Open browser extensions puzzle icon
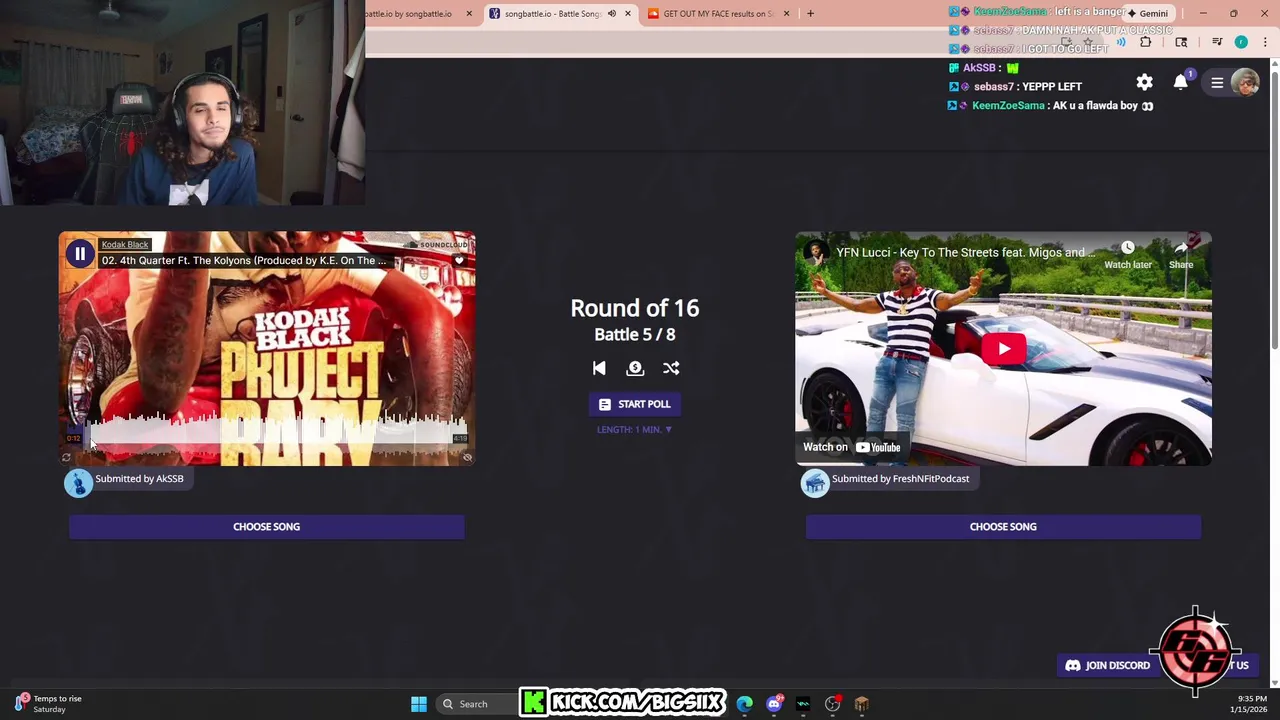The image size is (1280, 720). pyautogui.click(x=1145, y=42)
